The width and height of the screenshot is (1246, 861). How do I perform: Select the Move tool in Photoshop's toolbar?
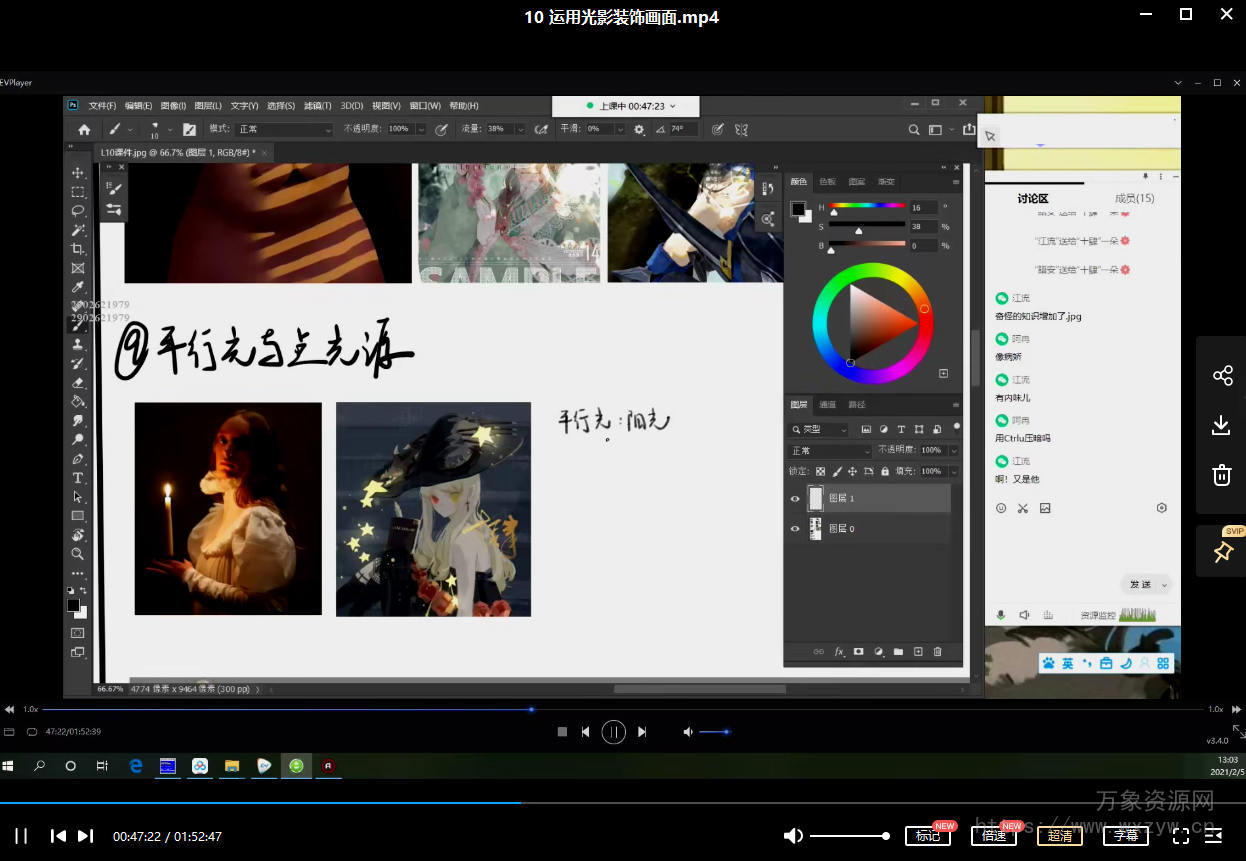tap(78, 173)
